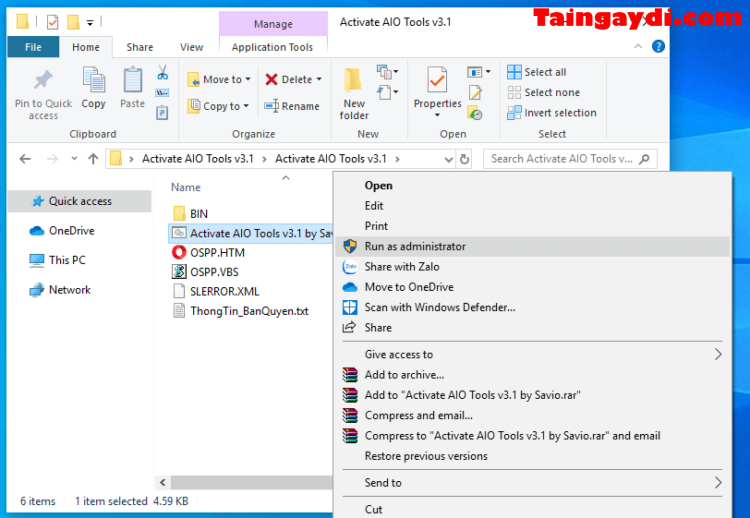Click Select none in ribbon
750x518 pixels.
point(543,92)
